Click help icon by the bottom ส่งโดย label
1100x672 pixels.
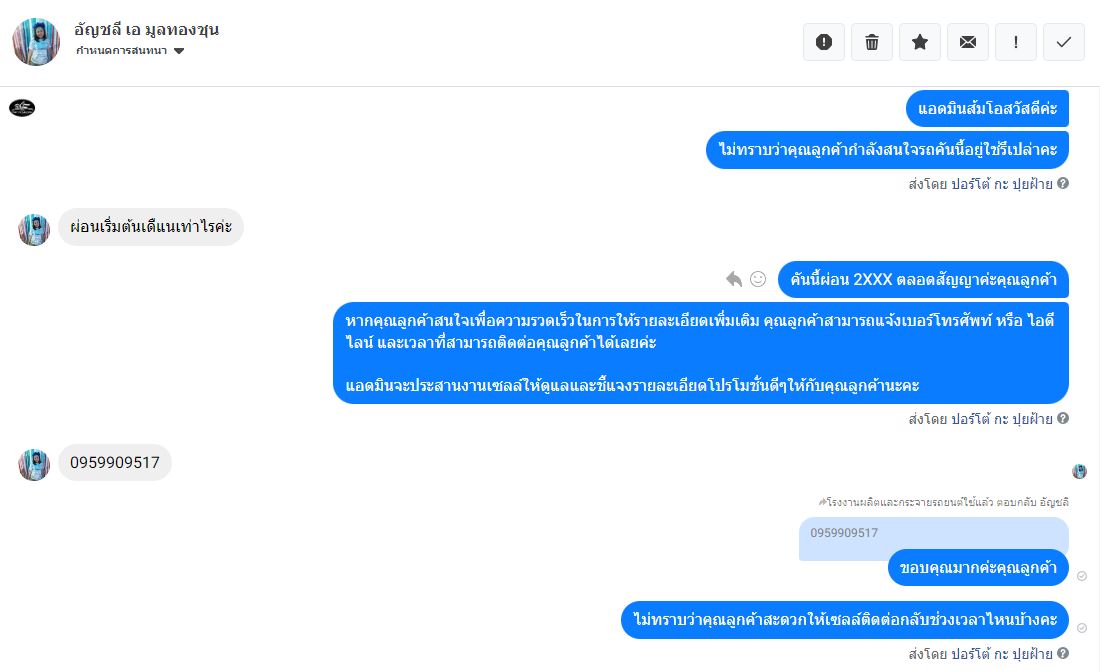(1063, 653)
